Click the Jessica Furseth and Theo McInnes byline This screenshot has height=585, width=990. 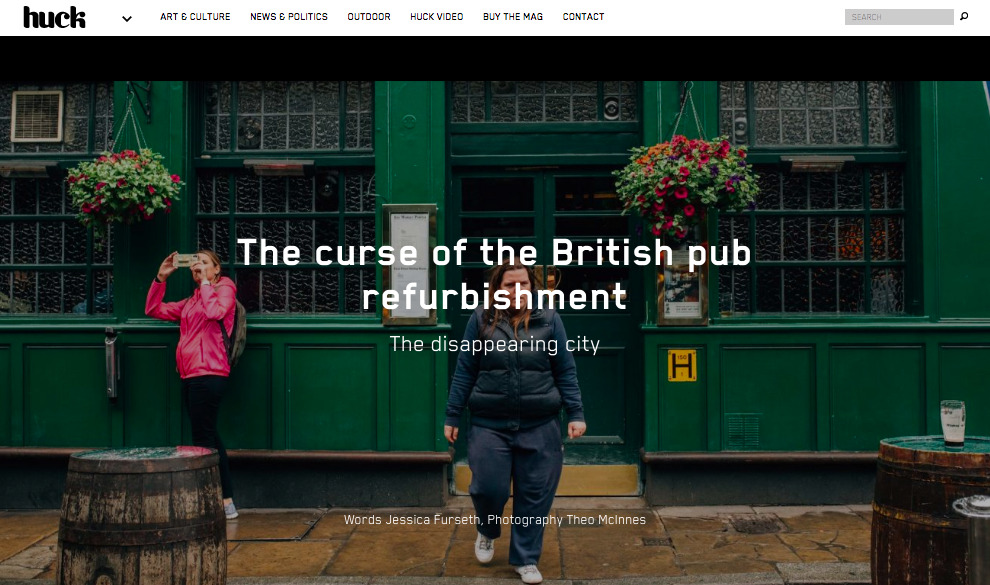494,519
